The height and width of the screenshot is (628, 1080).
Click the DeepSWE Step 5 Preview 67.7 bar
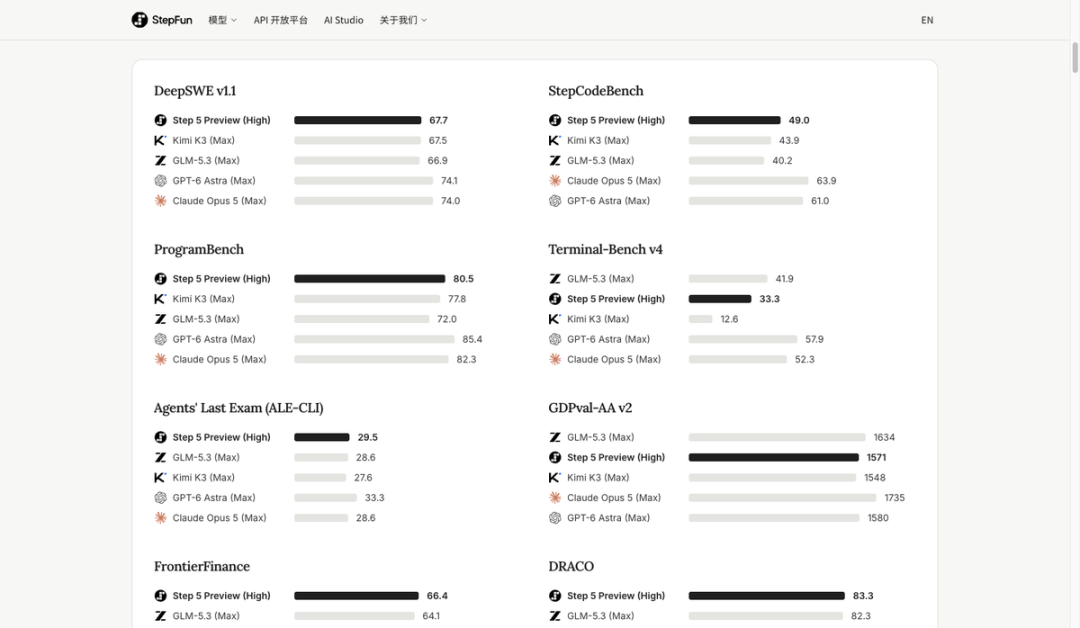pyautogui.click(x=357, y=120)
